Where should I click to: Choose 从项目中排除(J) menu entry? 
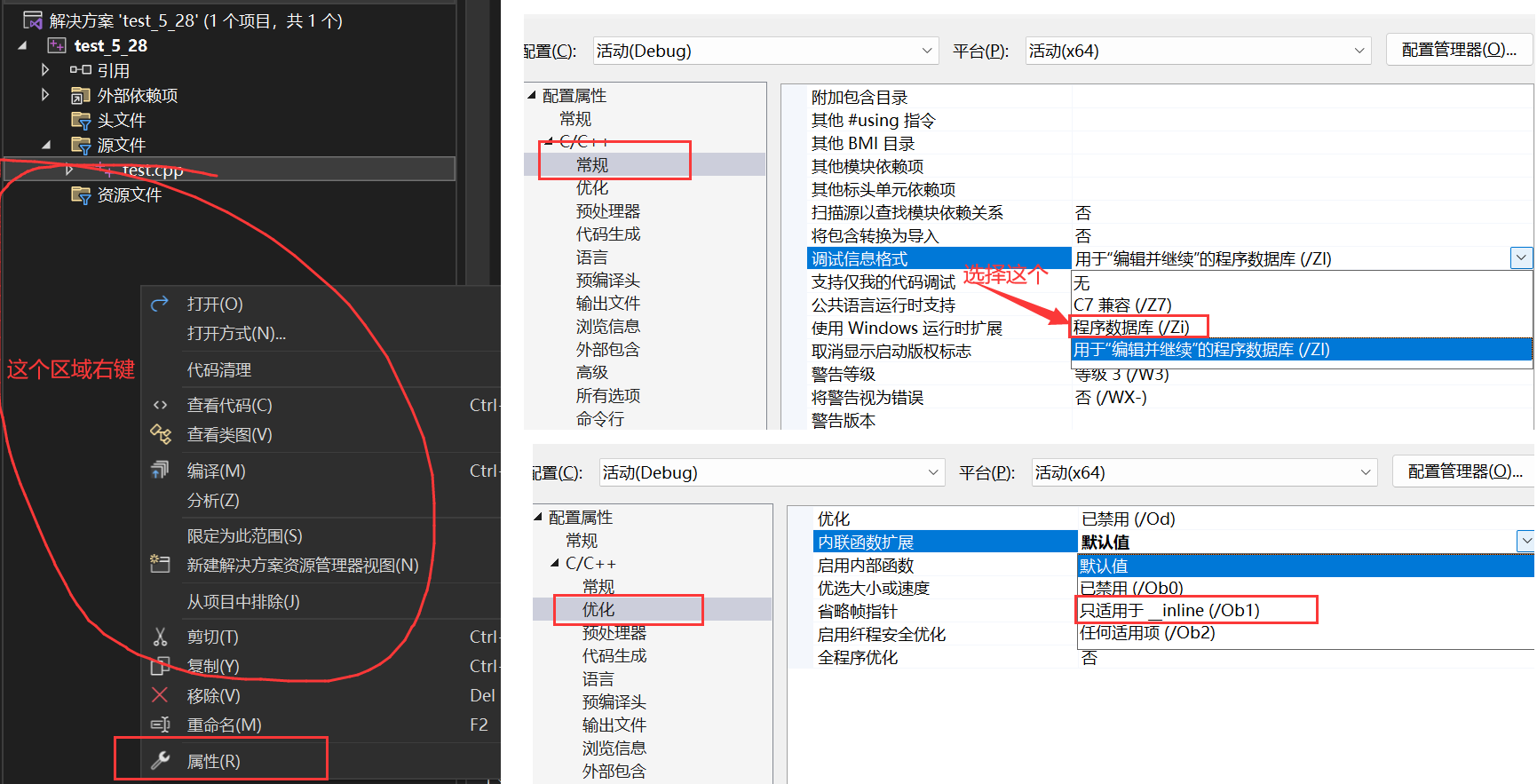[243, 601]
